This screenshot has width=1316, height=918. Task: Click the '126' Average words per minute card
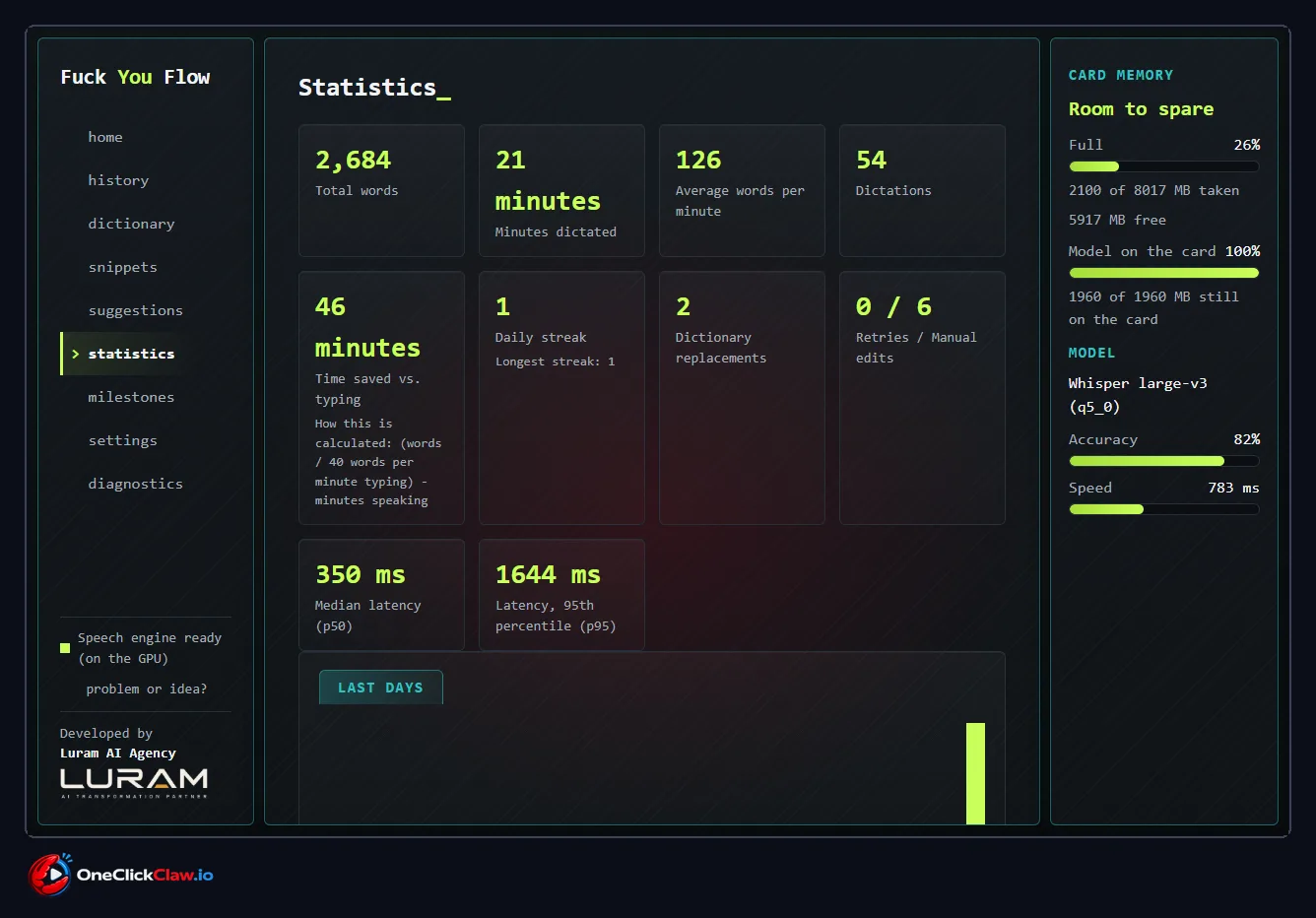tap(742, 191)
